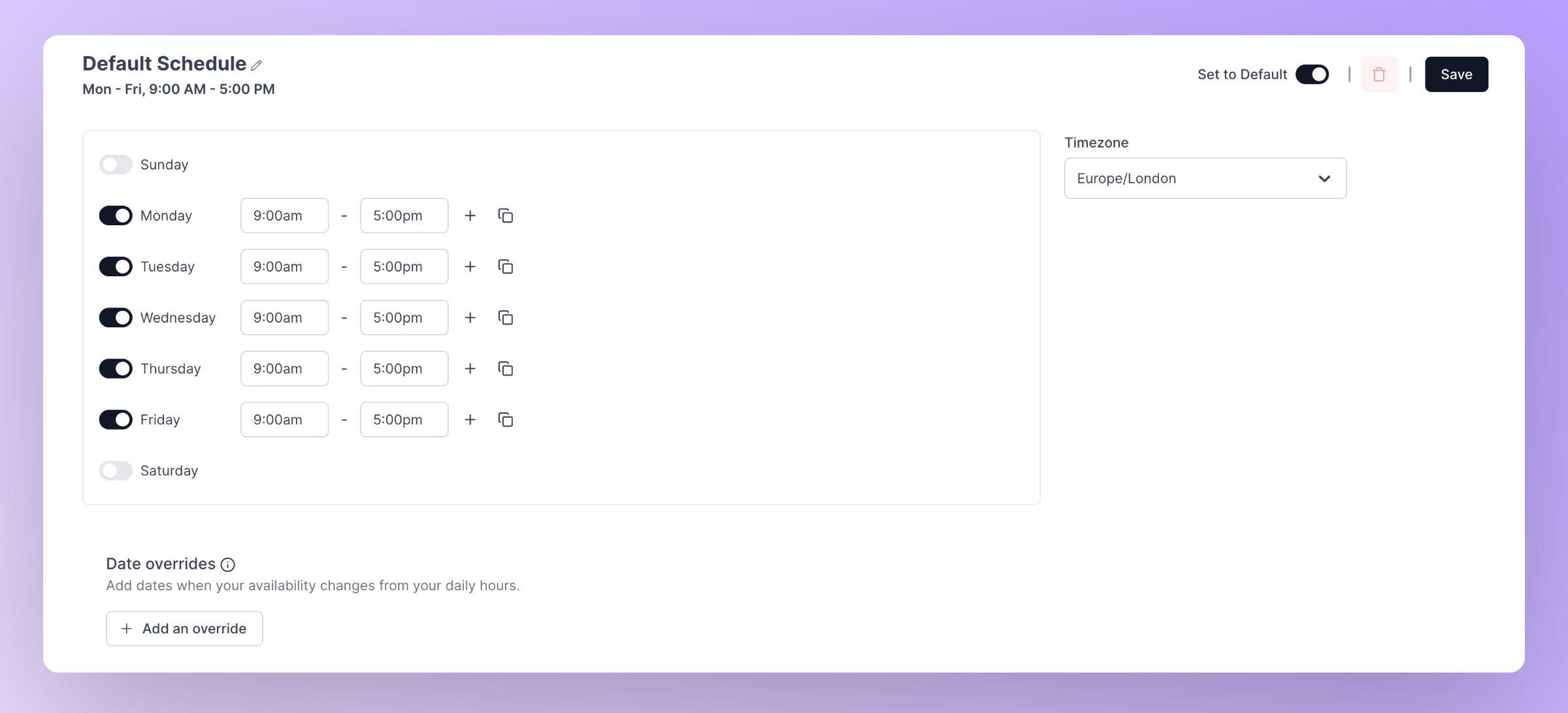Select Thursday's 9:00am start time field

pyautogui.click(x=284, y=368)
